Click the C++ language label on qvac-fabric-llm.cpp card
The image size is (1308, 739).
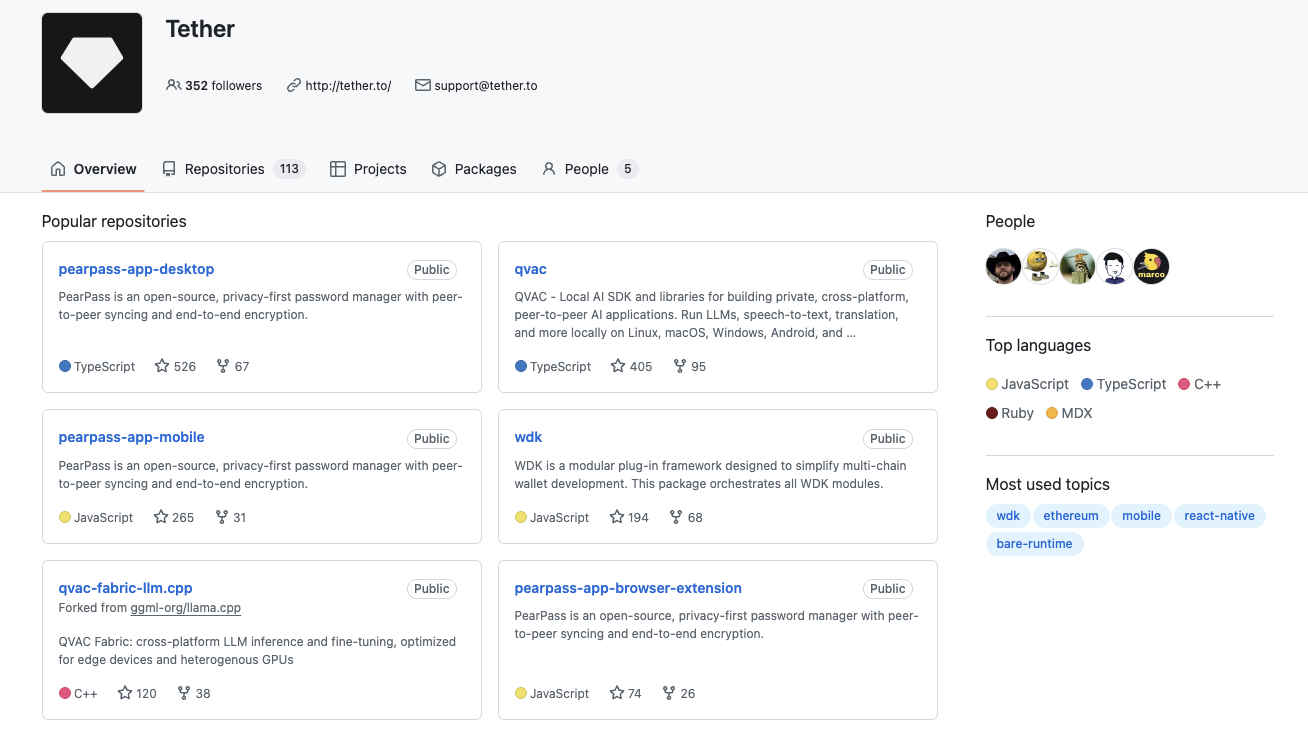click(x=86, y=694)
